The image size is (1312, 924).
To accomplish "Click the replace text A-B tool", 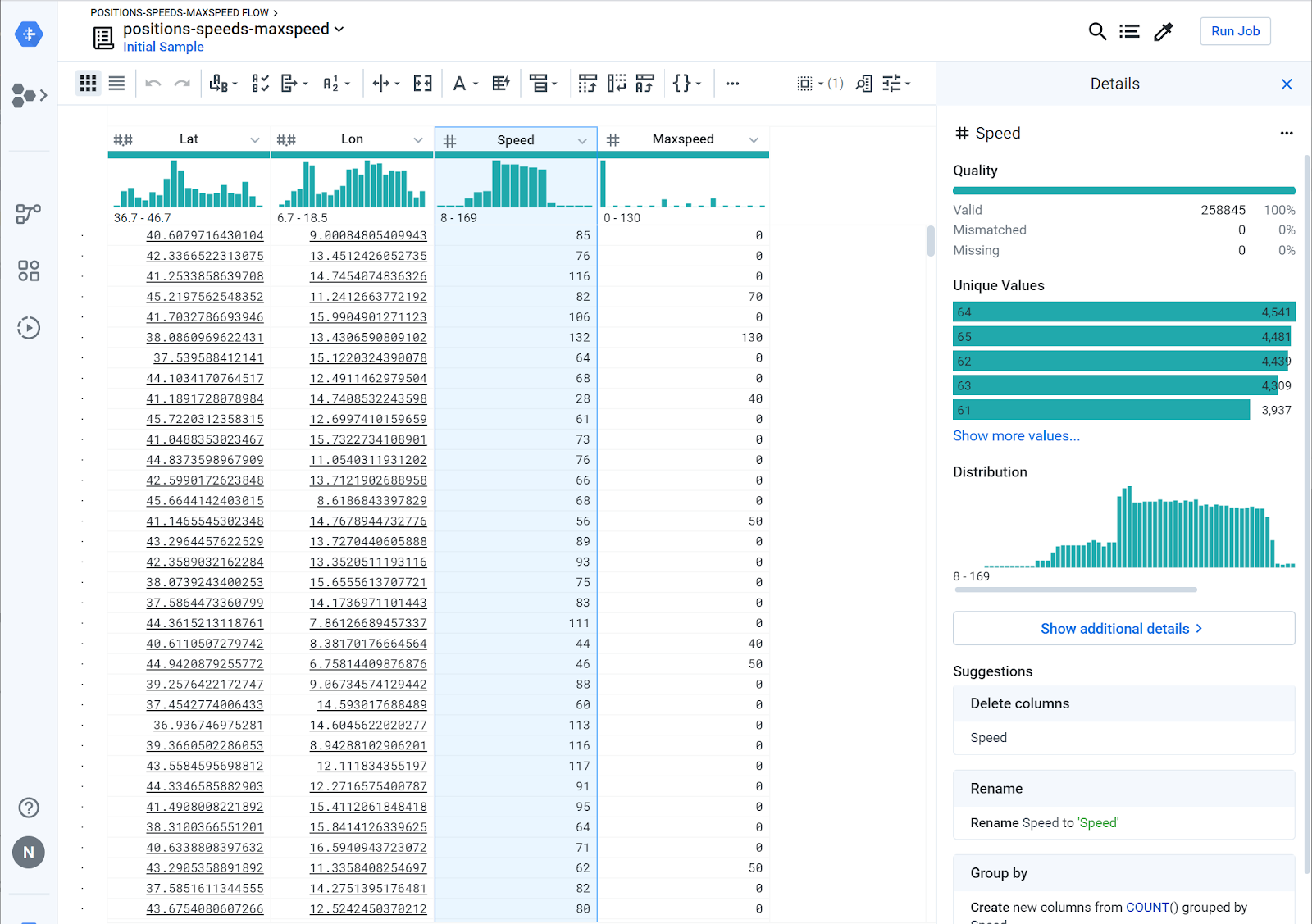I will coord(223,83).
